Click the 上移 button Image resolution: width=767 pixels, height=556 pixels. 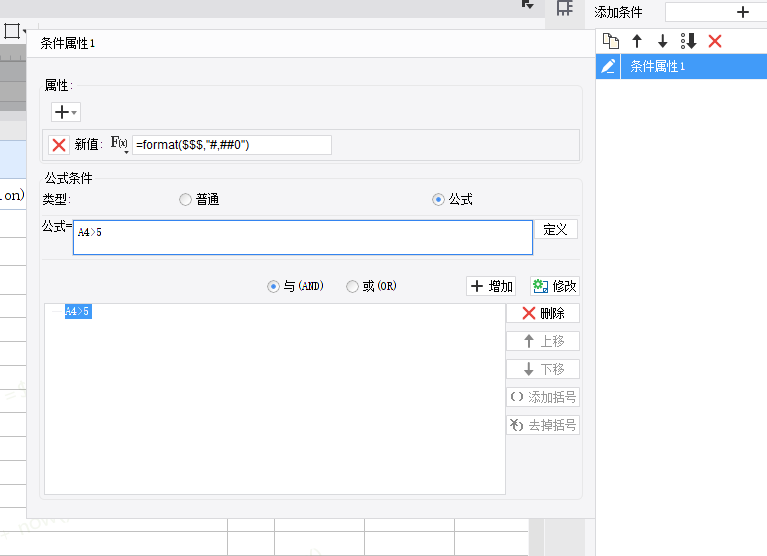(543, 341)
